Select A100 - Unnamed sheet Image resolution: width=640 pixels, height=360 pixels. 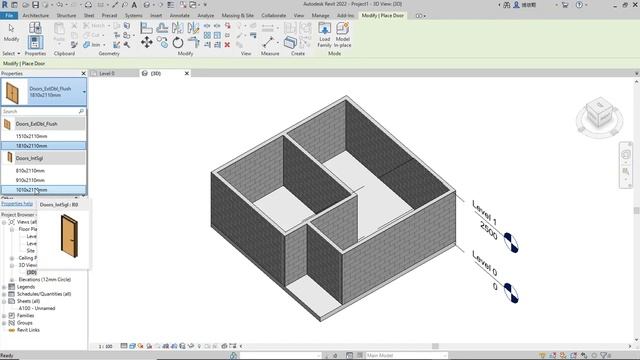[37, 308]
